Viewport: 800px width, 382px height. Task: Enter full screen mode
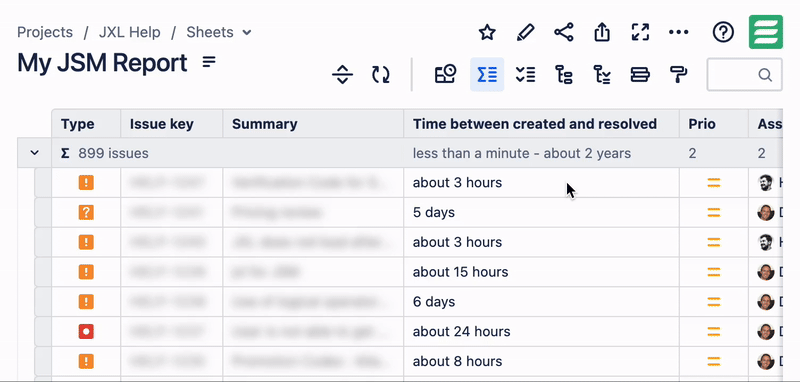click(640, 33)
